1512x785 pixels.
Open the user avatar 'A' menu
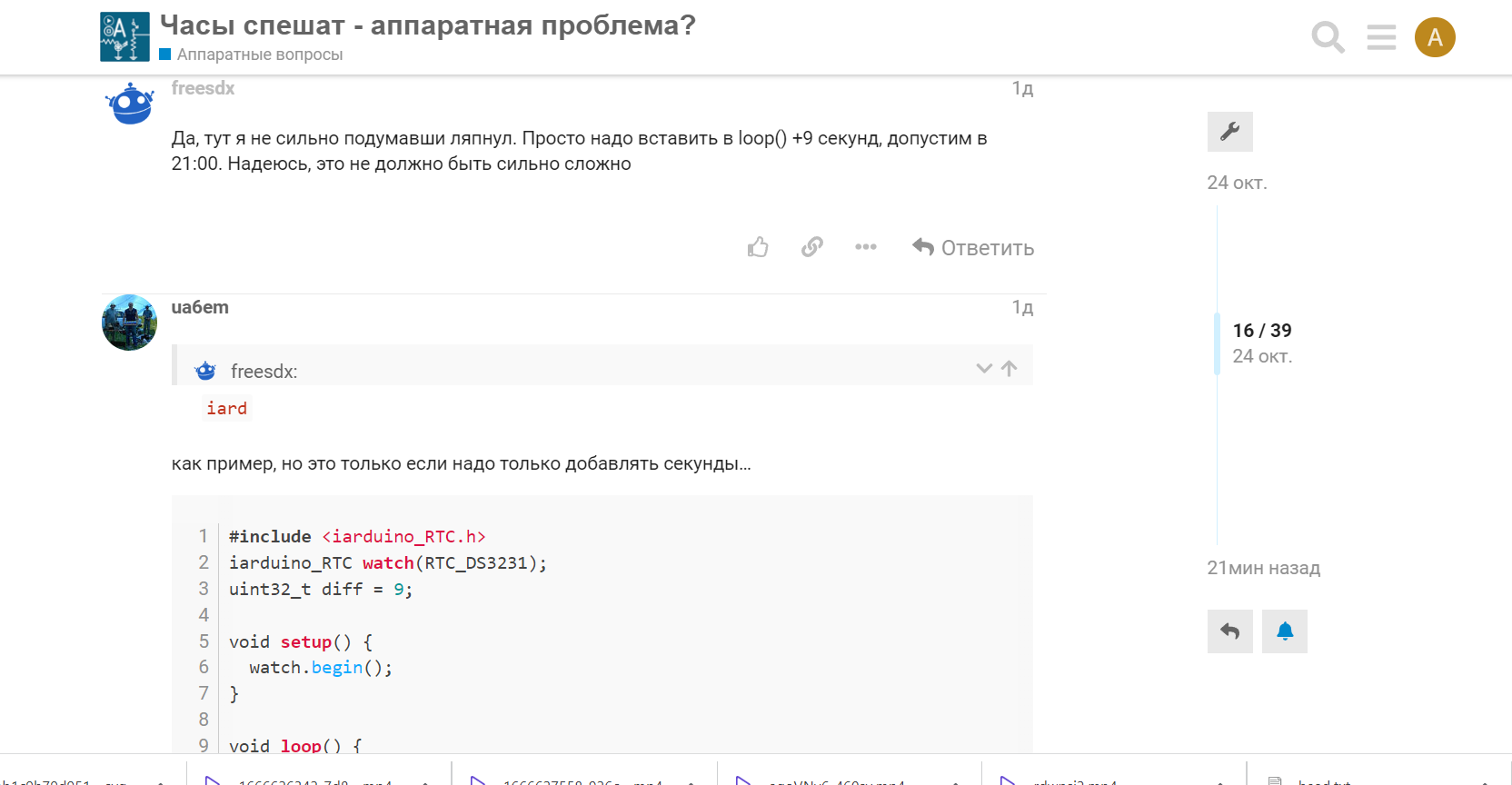click(1435, 37)
